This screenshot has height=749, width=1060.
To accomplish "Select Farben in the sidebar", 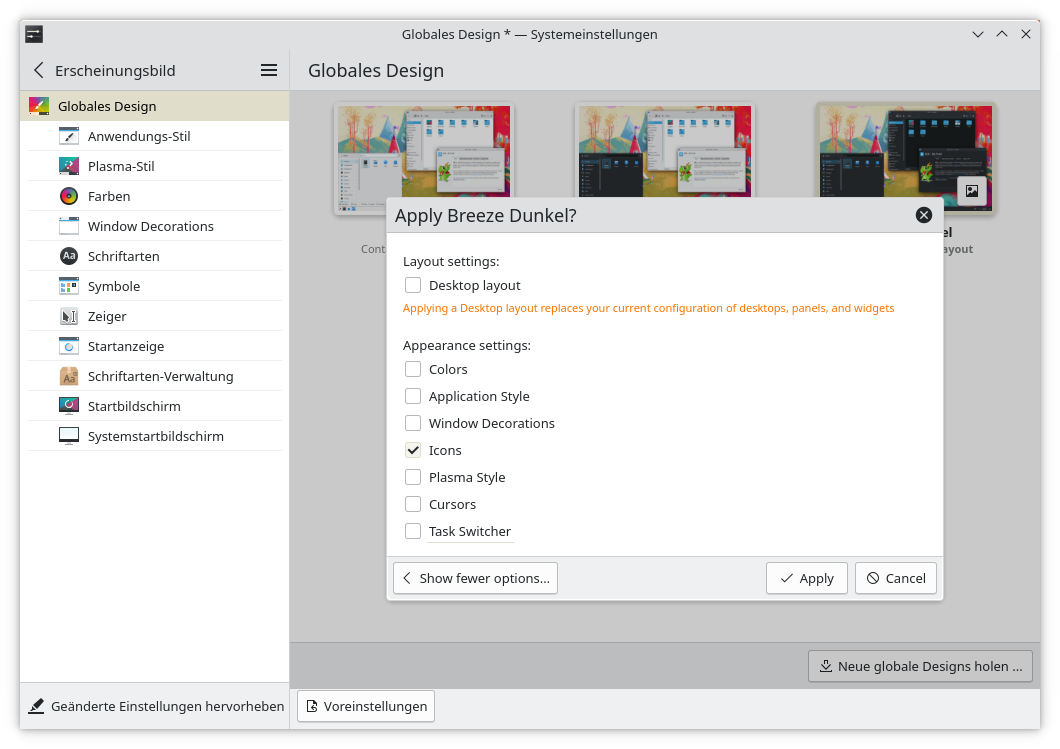I will 155,196.
